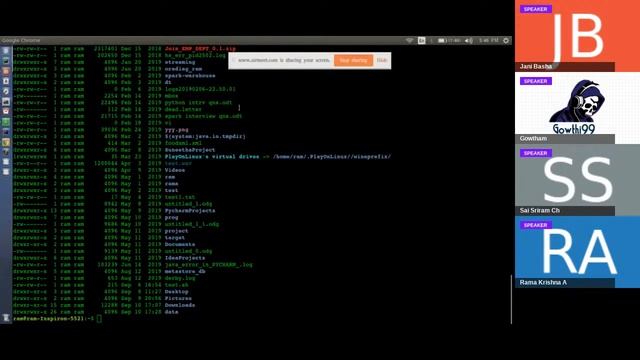Click 'prog' directory name

tap(171, 218)
